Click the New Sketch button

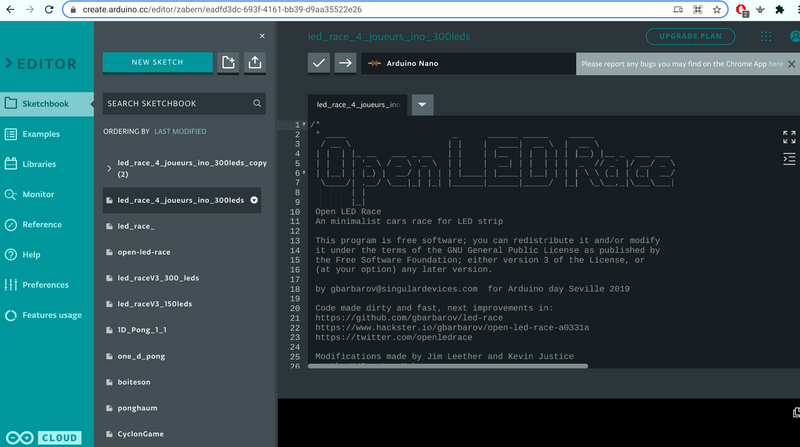point(157,62)
